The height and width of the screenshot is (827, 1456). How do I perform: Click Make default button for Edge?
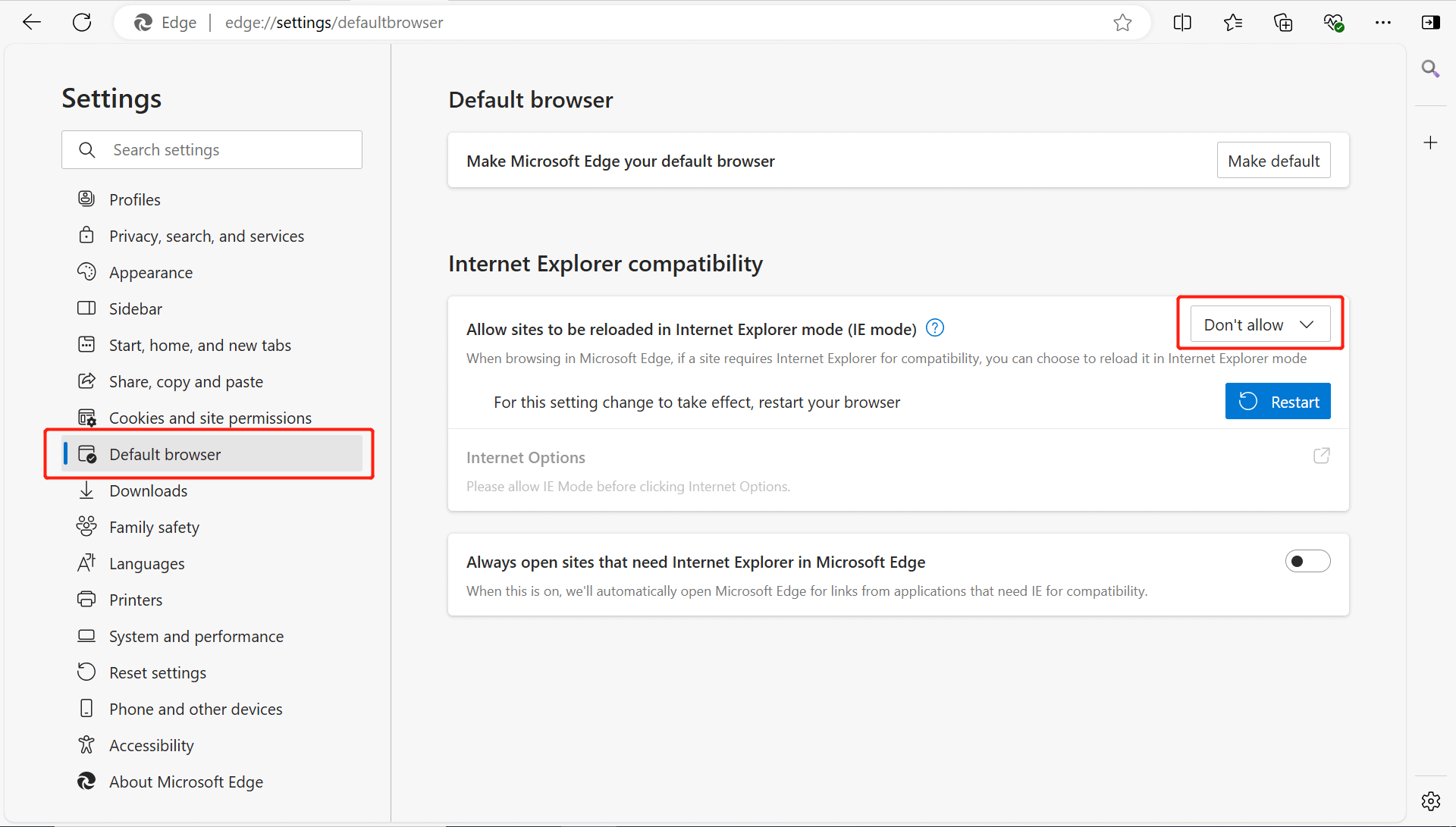coord(1273,161)
